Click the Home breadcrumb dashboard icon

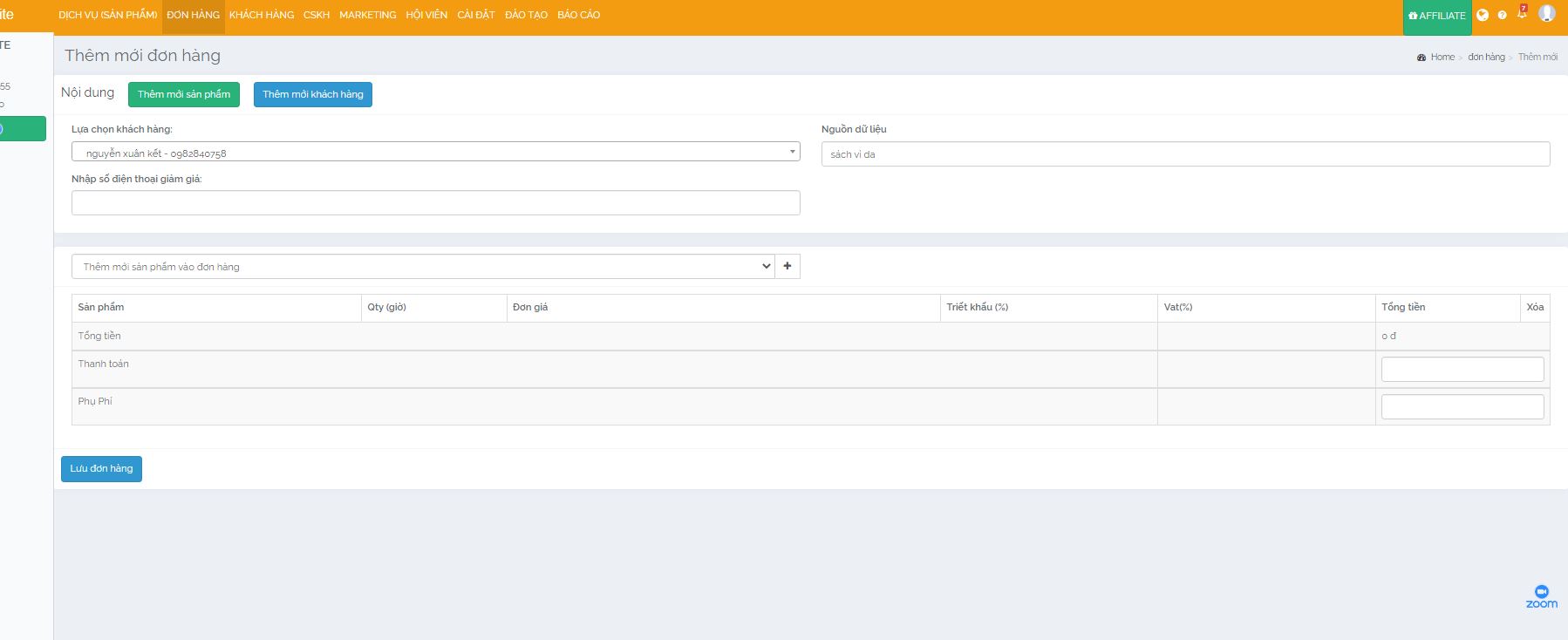(x=1421, y=58)
